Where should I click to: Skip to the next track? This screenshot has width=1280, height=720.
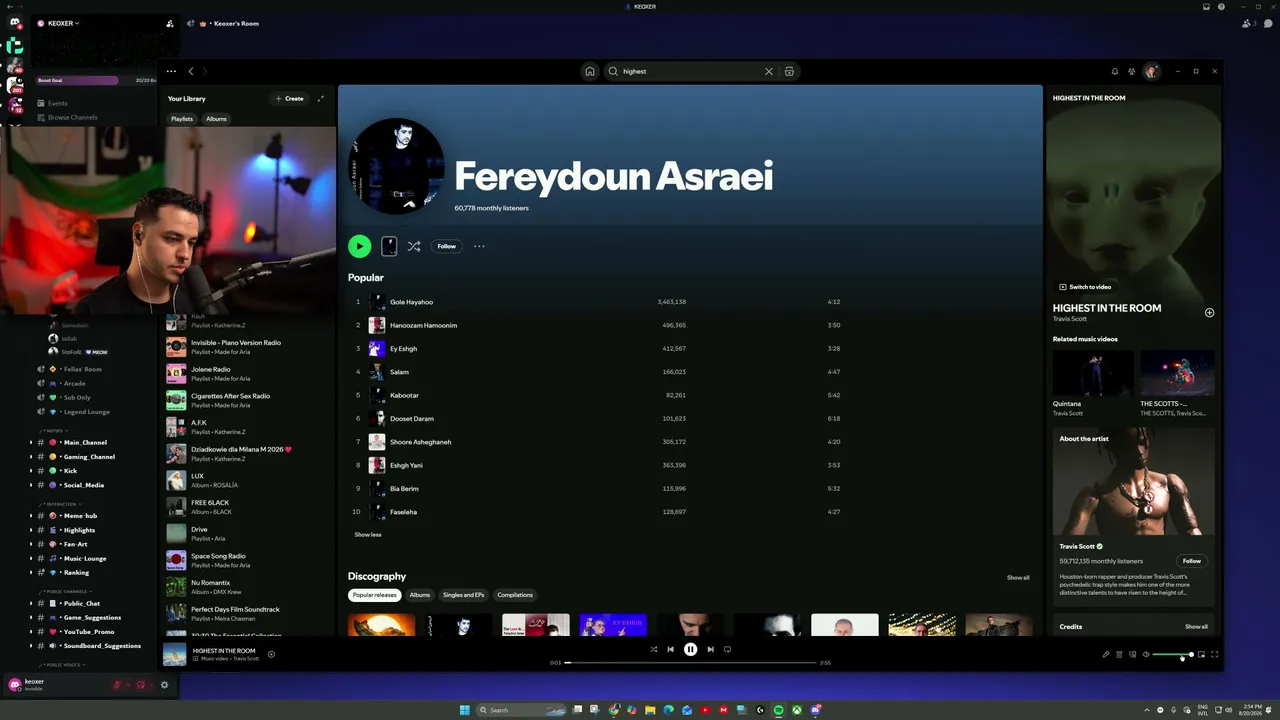click(710, 649)
